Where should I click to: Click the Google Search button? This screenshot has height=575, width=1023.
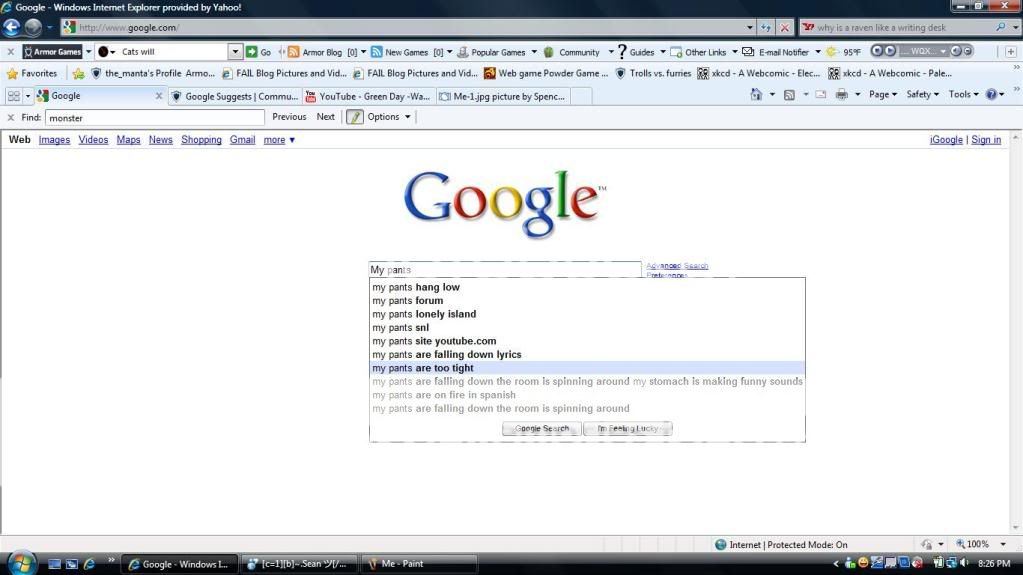[542, 429]
